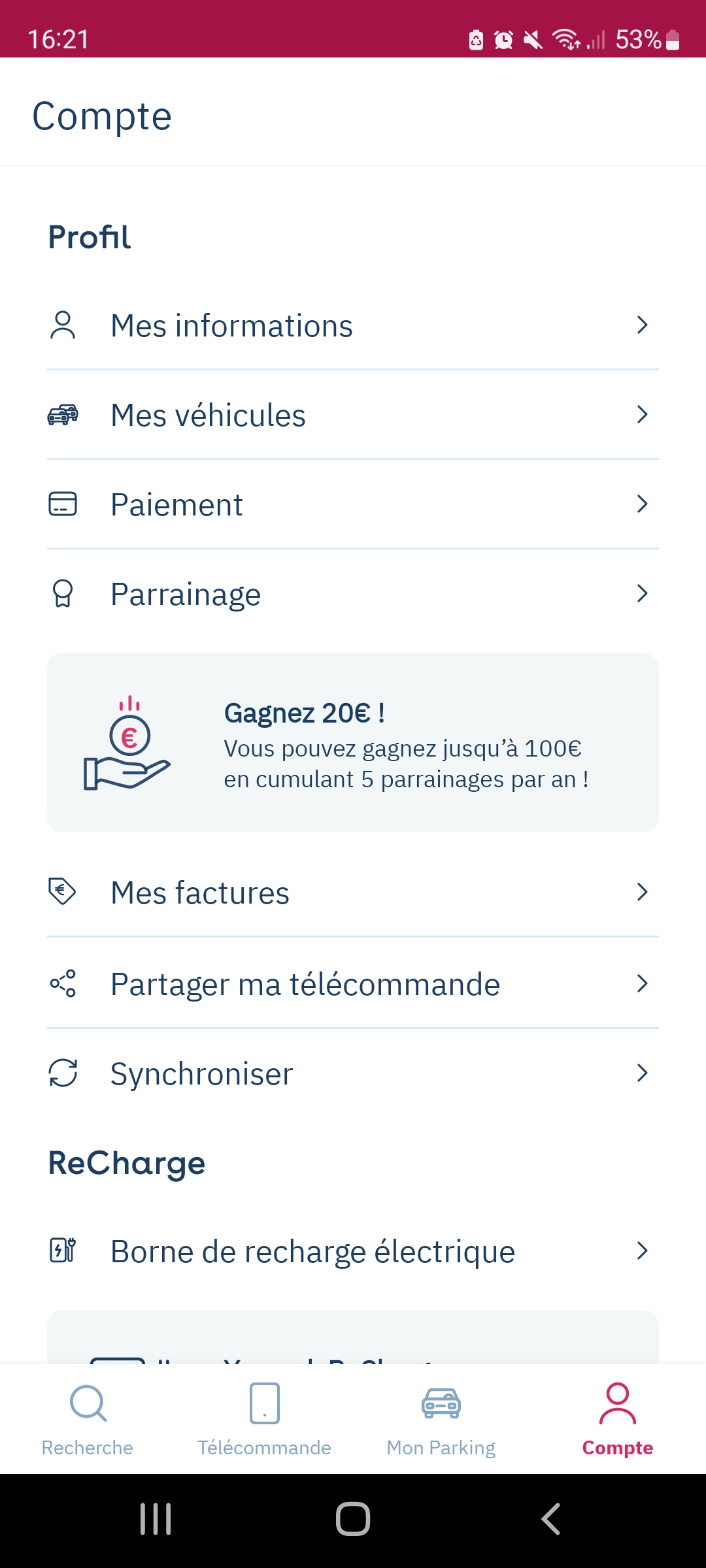Open Paiement via the right chevron
This screenshot has height=1568, width=706.
click(x=642, y=504)
